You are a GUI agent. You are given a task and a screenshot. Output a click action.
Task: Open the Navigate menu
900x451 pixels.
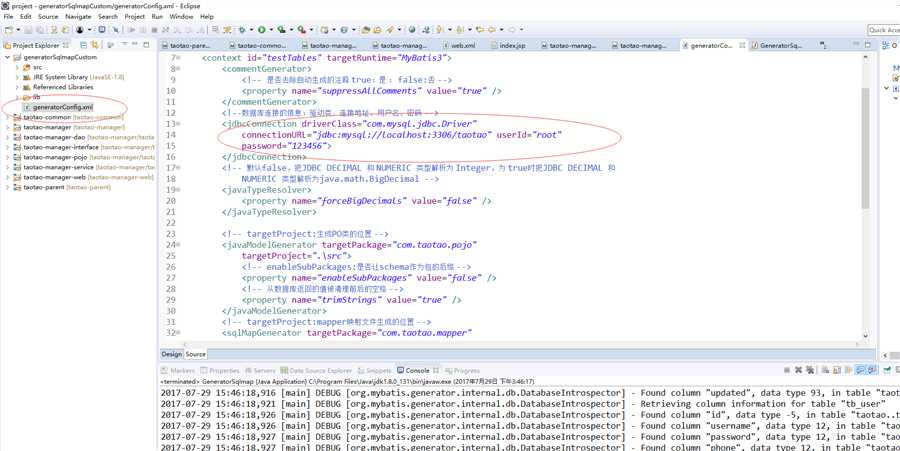click(78, 17)
